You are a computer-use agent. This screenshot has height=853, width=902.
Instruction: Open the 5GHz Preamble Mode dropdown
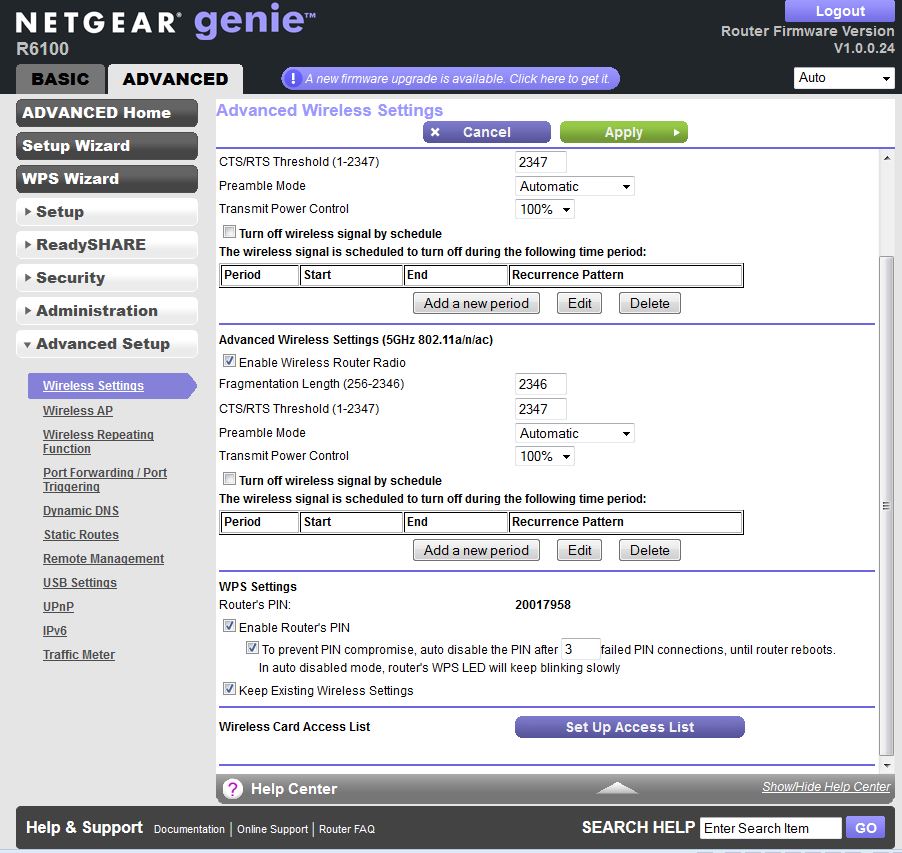tap(574, 433)
